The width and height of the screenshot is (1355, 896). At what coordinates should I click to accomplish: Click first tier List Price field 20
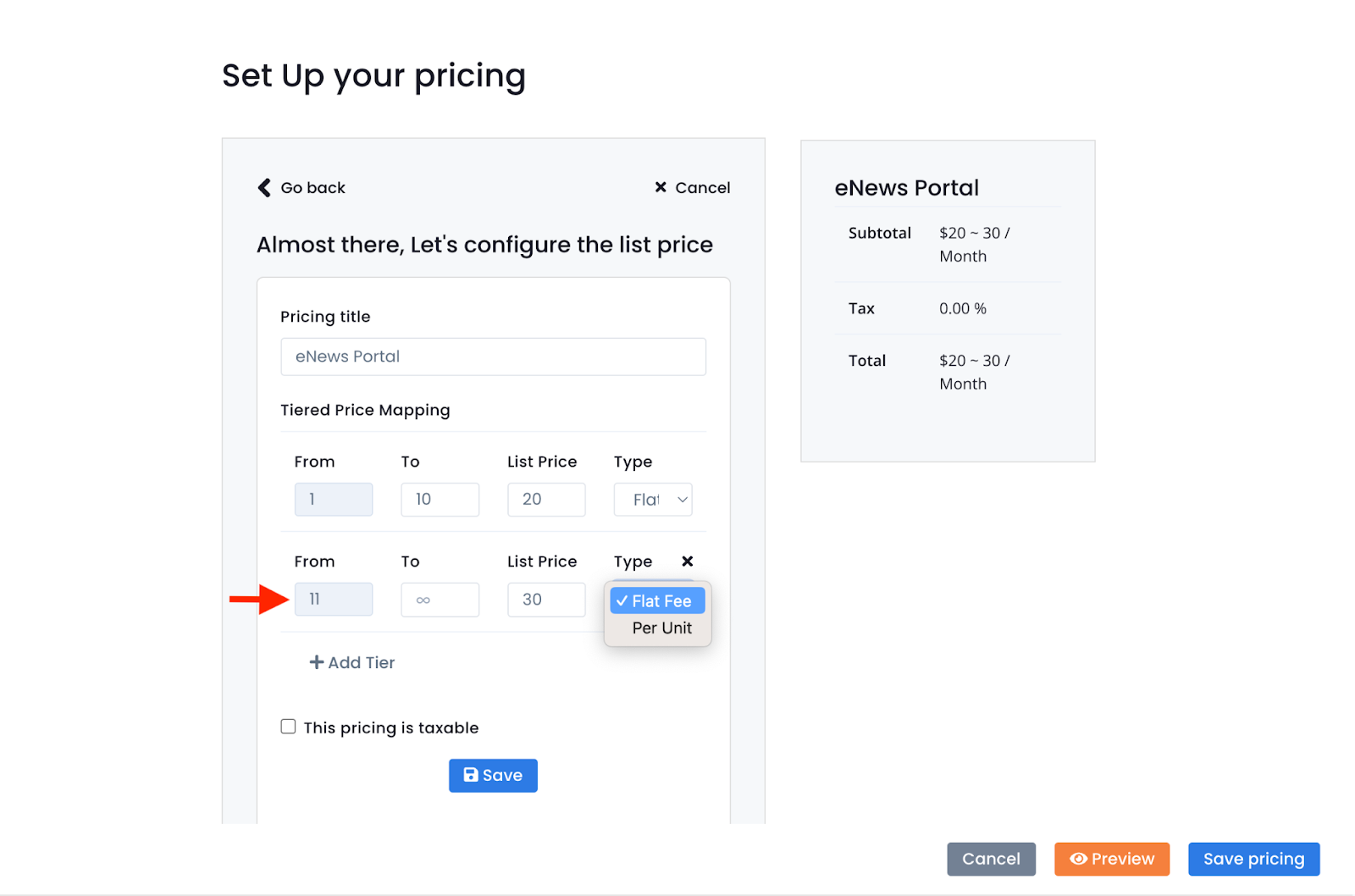click(546, 500)
